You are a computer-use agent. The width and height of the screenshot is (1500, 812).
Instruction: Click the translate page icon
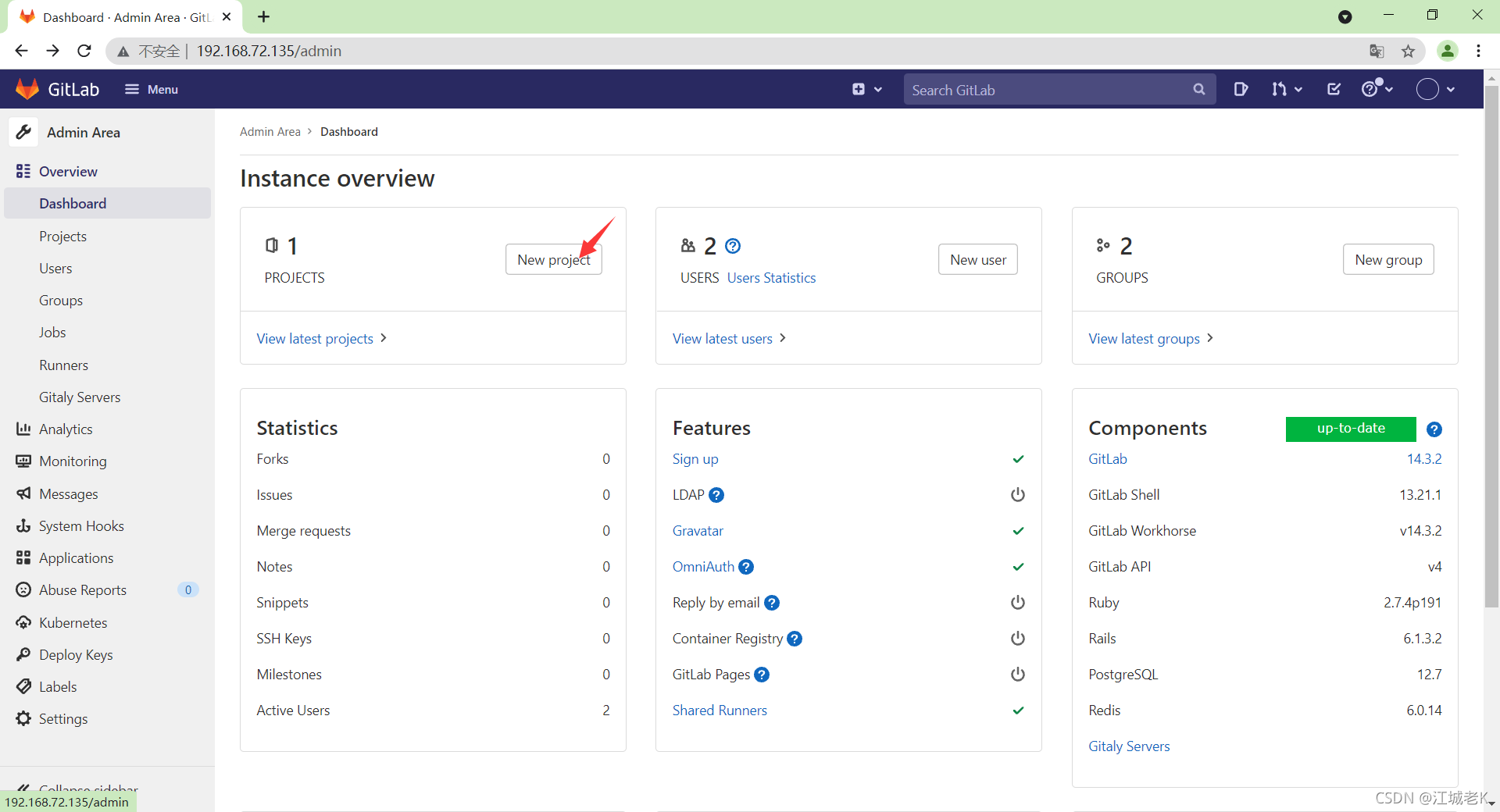(1377, 51)
